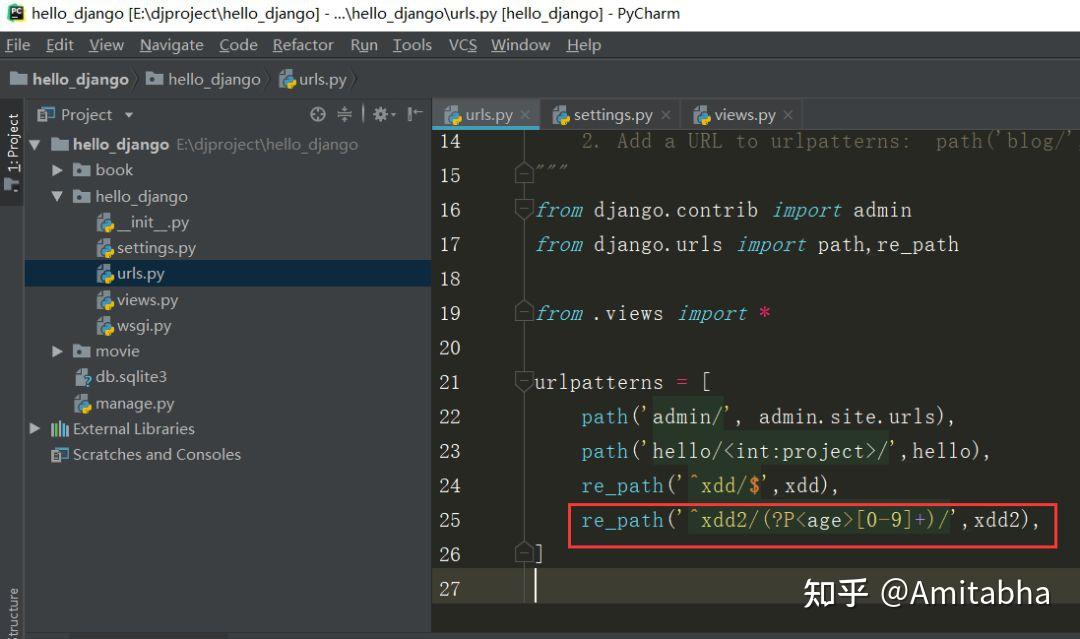The image size is (1080, 639).
Task: Collapse the hello_django root project node
Action: (x=35, y=145)
